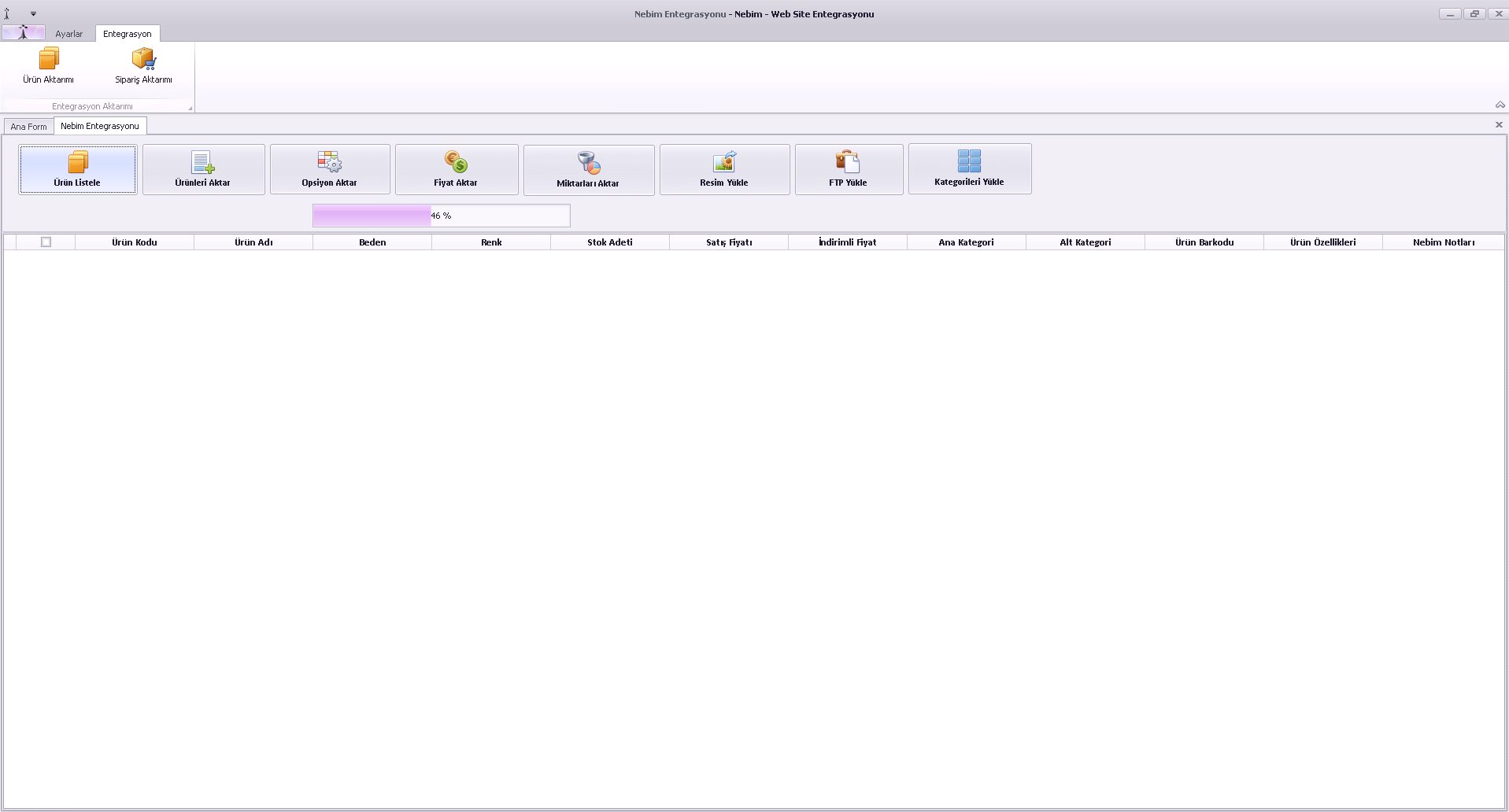Click the 46% progress bar
The width and height of the screenshot is (1509, 812).
pos(441,216)
